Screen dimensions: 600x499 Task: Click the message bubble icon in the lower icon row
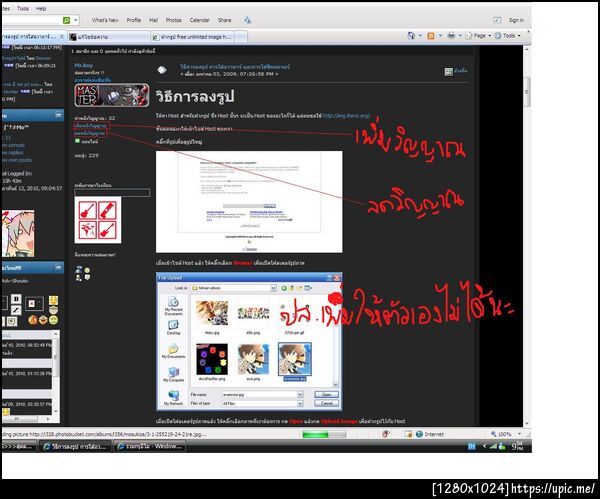click(87, 278)
